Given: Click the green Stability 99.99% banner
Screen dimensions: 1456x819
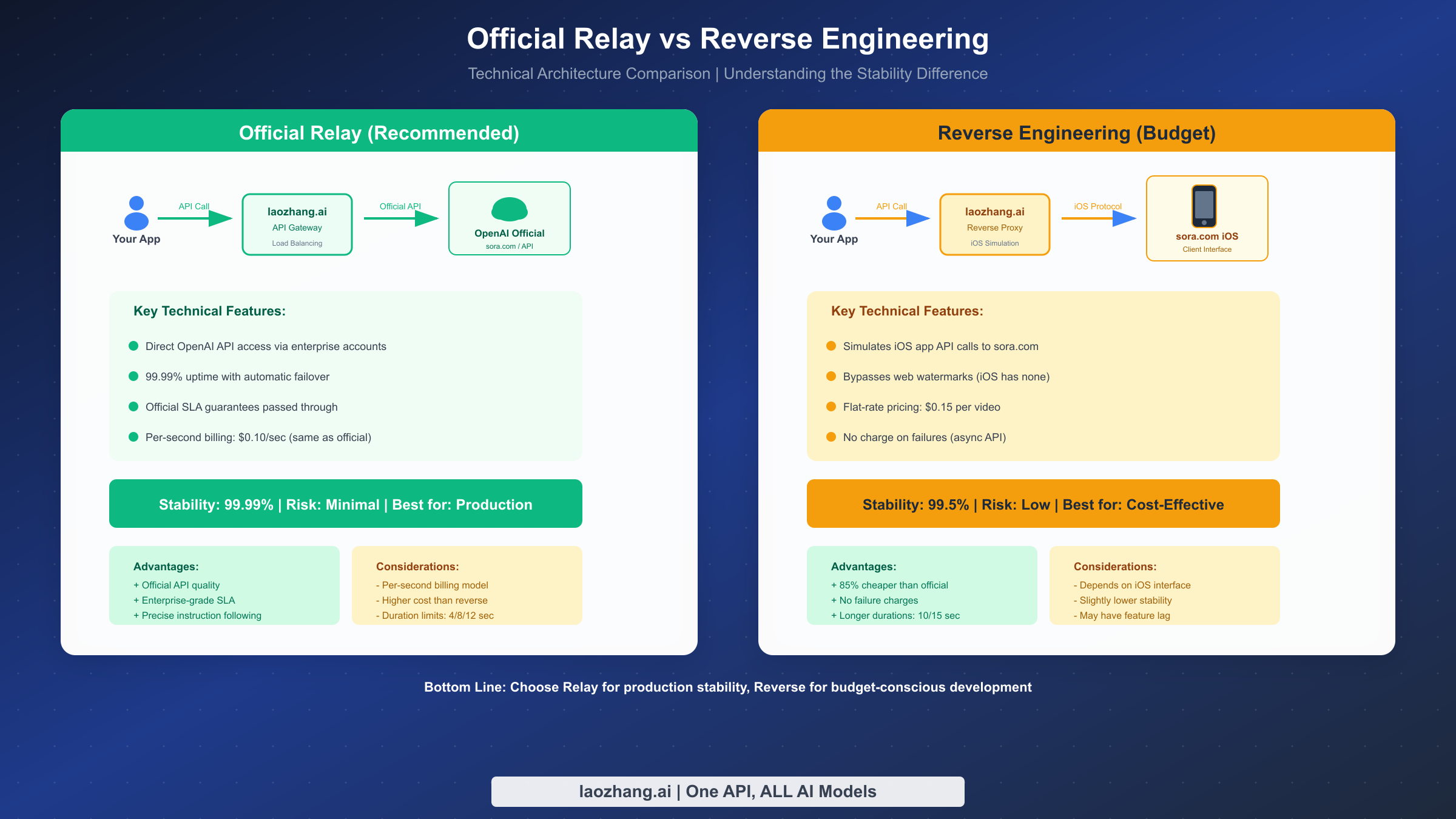Looking at the screenshot, I should click(x=346, y=504).
